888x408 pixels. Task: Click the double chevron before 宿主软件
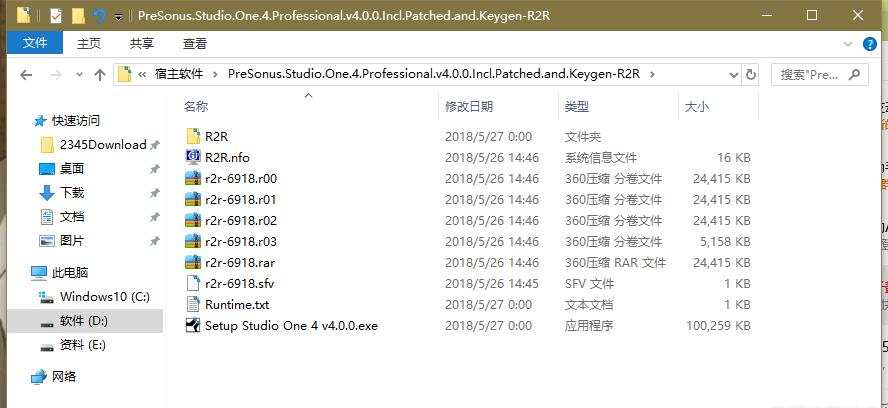click(x=143, y=74)
